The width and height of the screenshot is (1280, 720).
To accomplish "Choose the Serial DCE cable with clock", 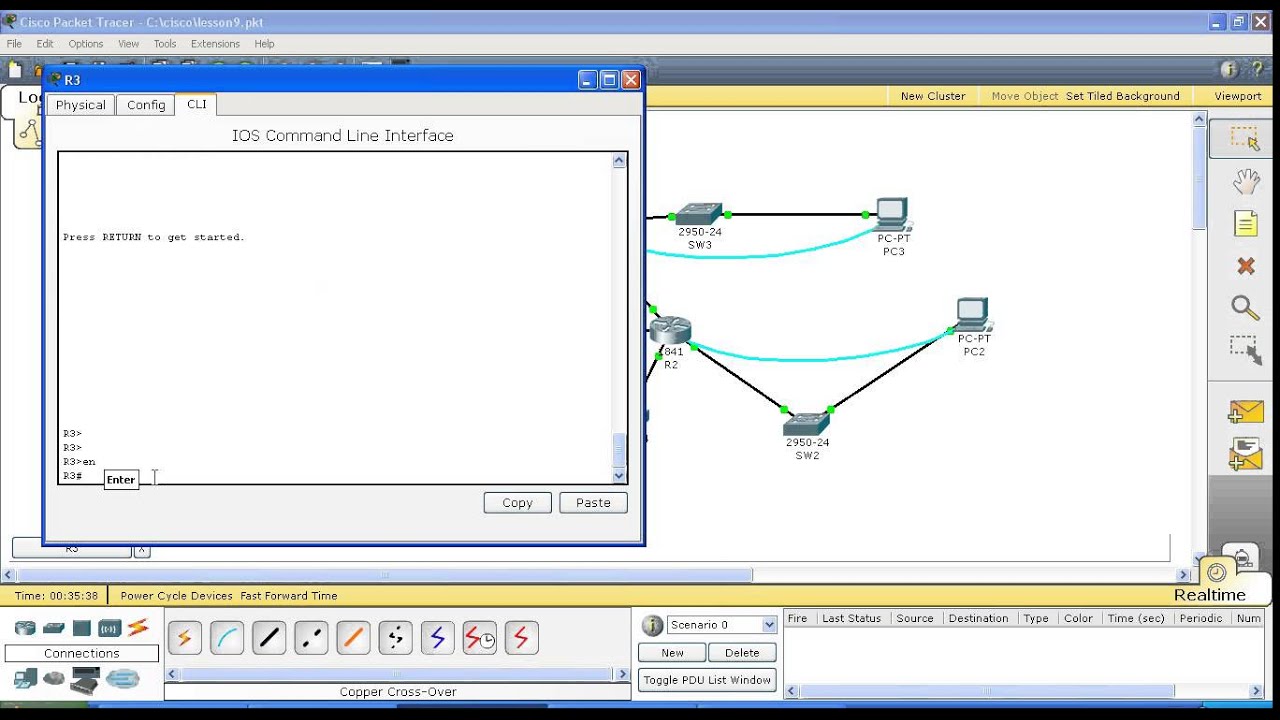I will click(480, 638).
